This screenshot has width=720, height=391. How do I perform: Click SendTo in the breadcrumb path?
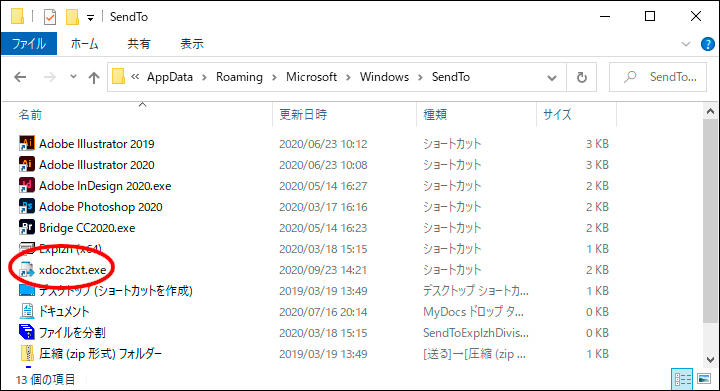click(x=451, y=77)
